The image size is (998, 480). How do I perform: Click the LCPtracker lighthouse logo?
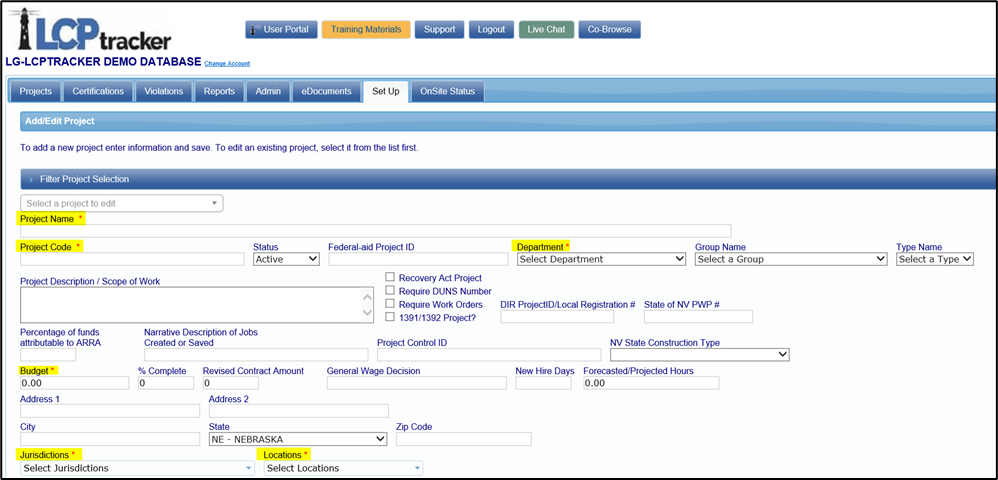pyautogui.click(x=90, y=30)
